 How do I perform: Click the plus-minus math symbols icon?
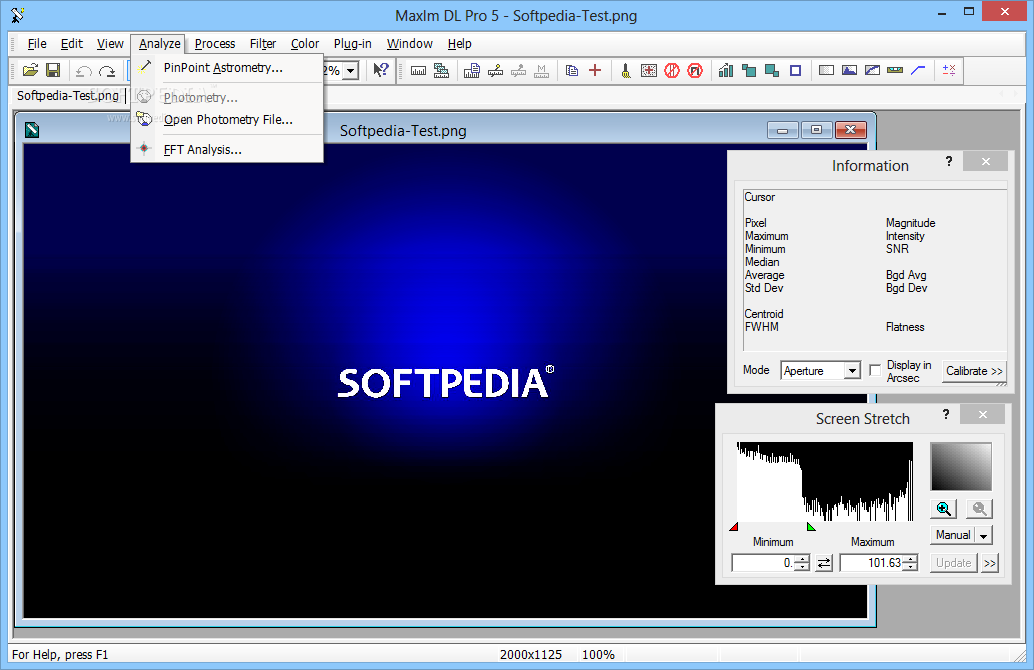pos(949,70)
